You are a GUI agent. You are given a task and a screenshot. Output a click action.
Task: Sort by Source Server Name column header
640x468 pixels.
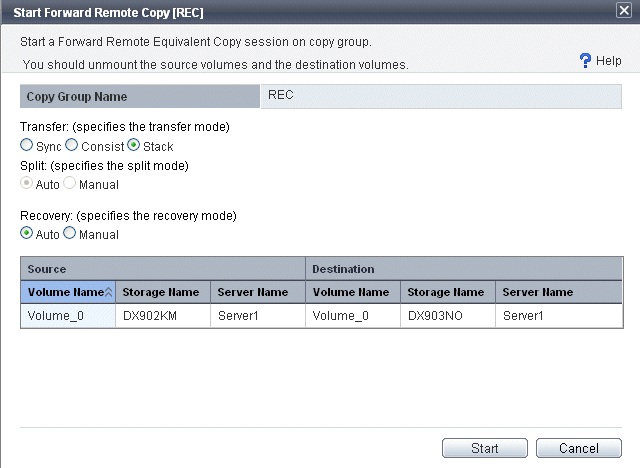tap(258, 292)
